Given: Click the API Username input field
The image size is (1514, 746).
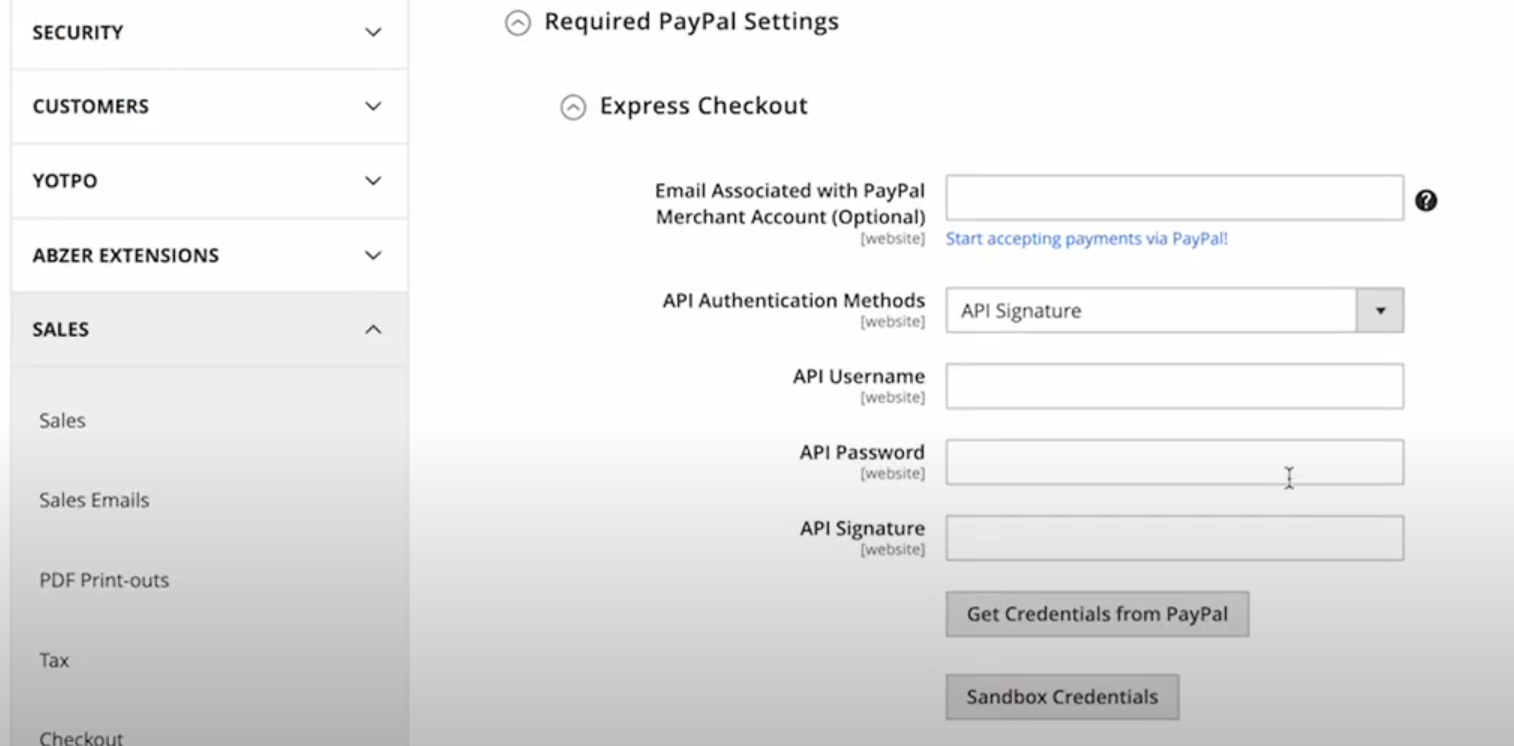Looking at the screenshot, I should (x=1174, y=386).
